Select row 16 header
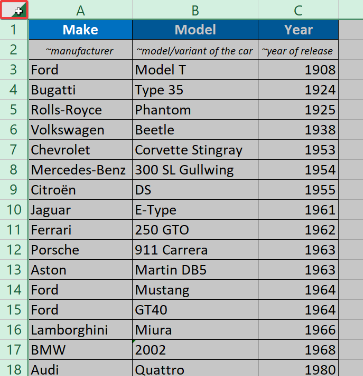363x376 pixels. tap(14, 330)
